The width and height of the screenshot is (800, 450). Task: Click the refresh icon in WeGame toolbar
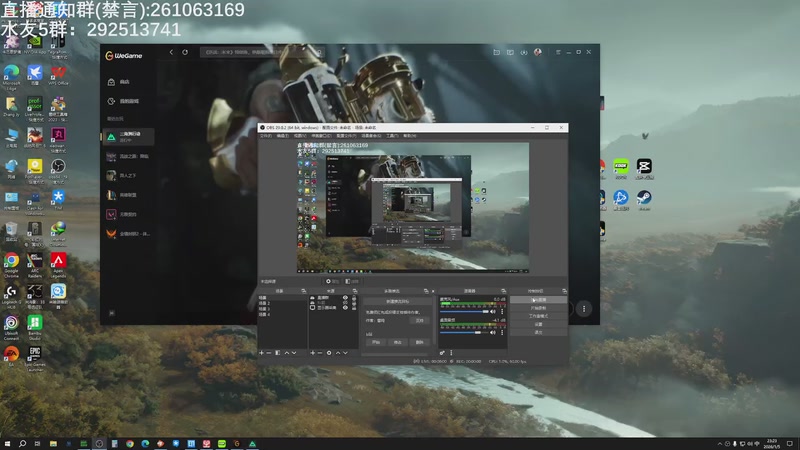185,52
